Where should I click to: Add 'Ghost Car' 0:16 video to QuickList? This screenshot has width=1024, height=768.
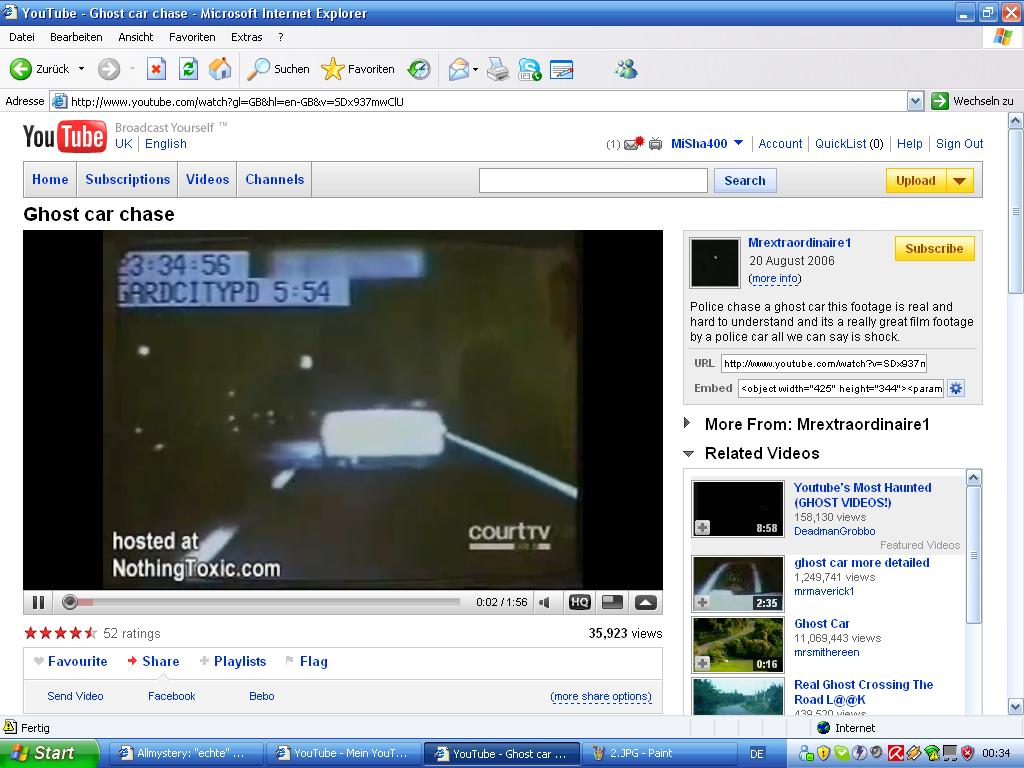tap(703, 664)
